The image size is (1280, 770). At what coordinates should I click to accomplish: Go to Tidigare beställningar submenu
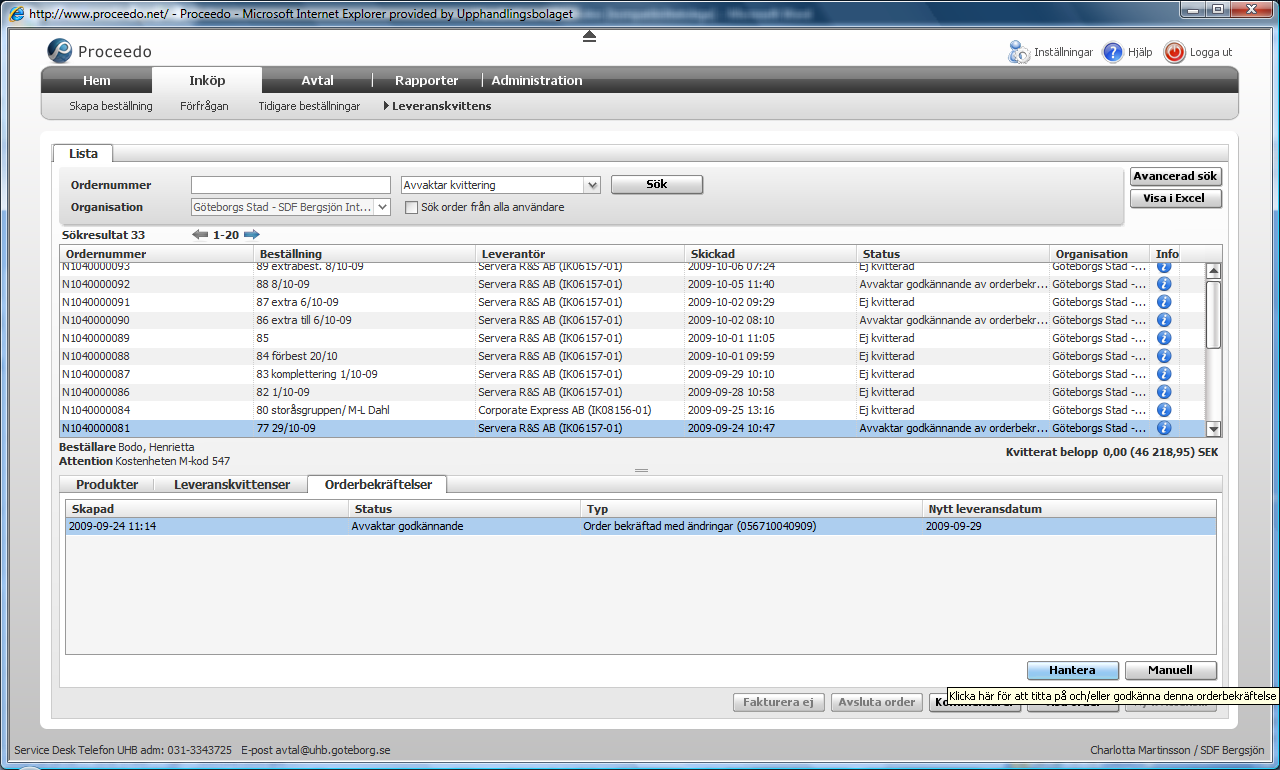tap(309, 106)
